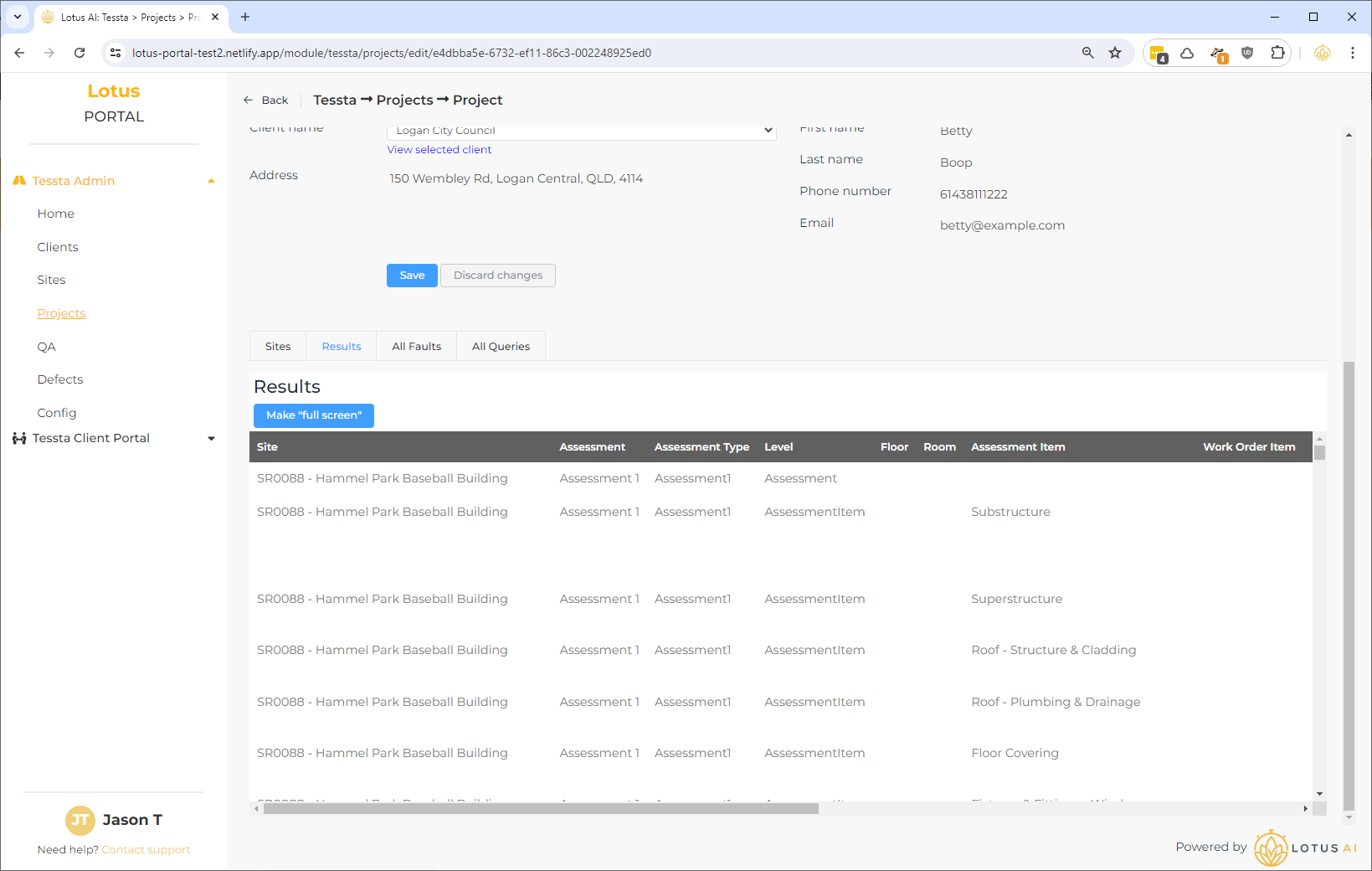Open Defects in the sidebar
1372x871 pixels.
coord(60,379)
